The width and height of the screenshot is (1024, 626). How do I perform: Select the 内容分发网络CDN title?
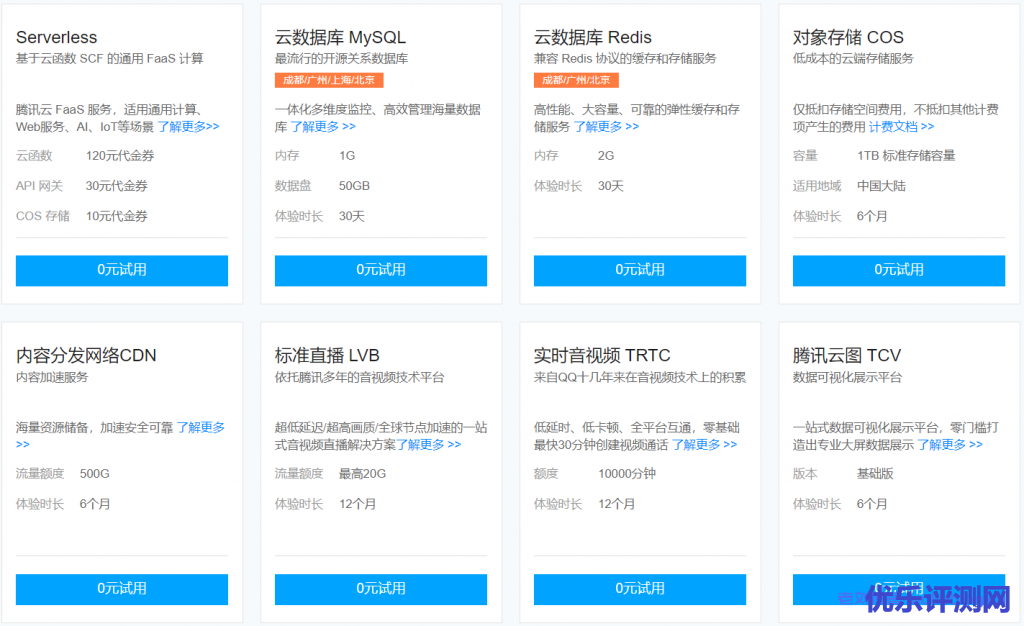86,355
